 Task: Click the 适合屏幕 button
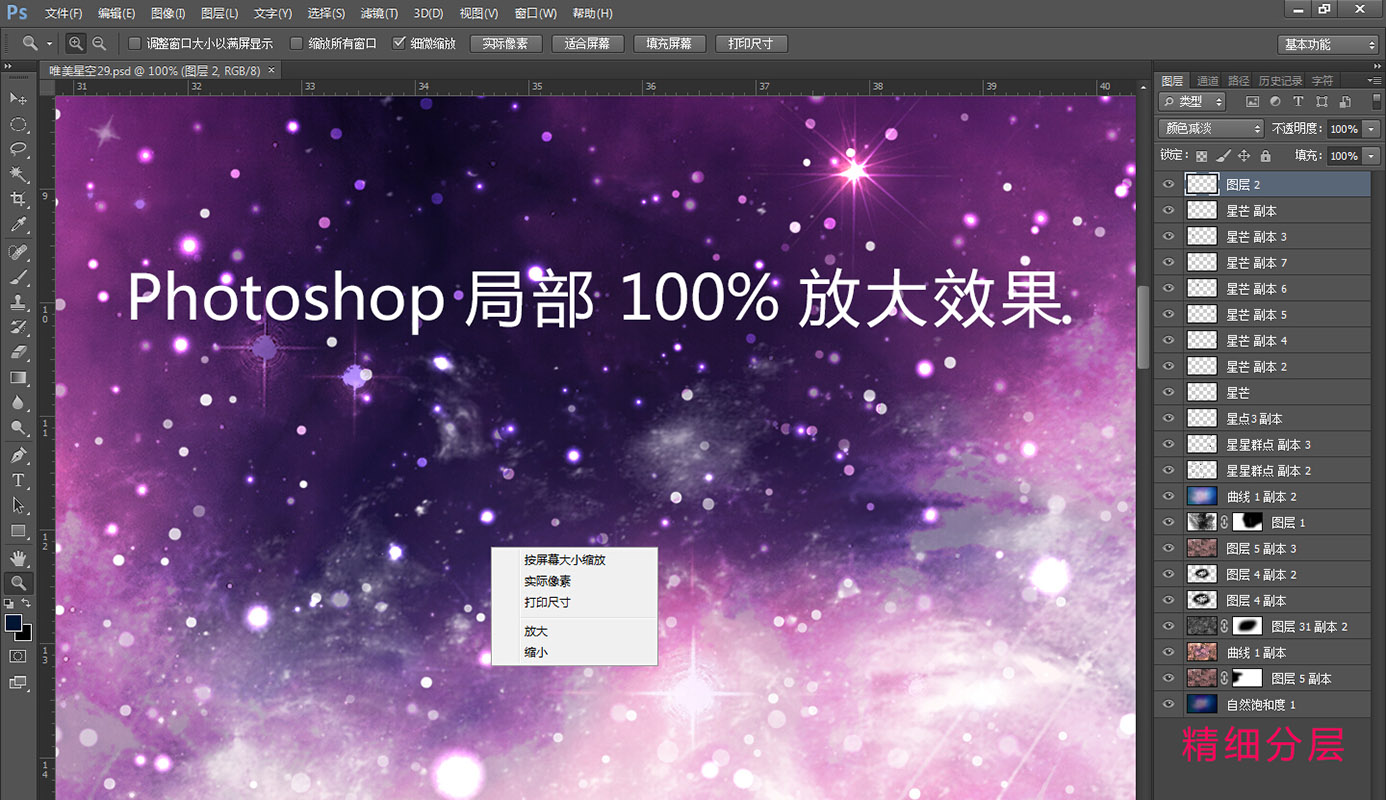tap(587, 44)
